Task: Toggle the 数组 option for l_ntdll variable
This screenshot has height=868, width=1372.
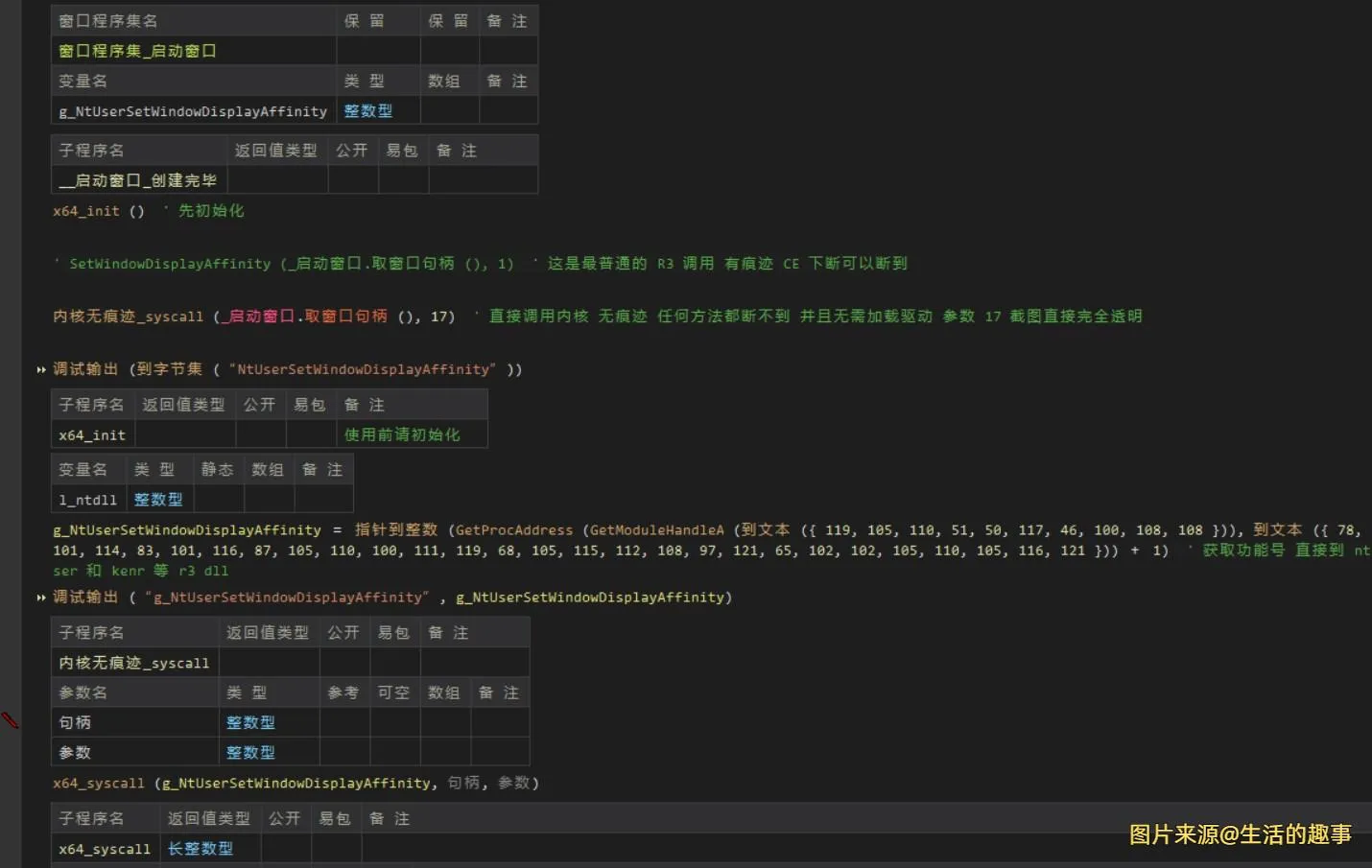Action: point(268,499)
